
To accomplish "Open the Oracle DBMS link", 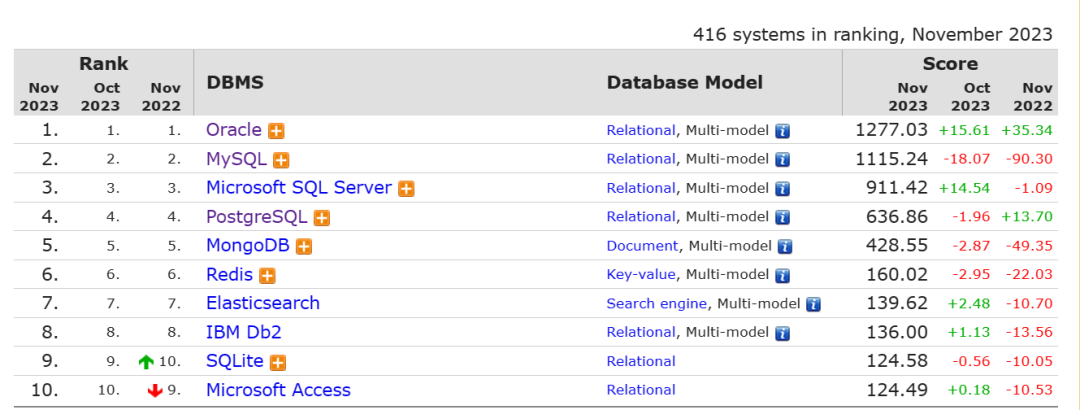I will pos(234,130).
